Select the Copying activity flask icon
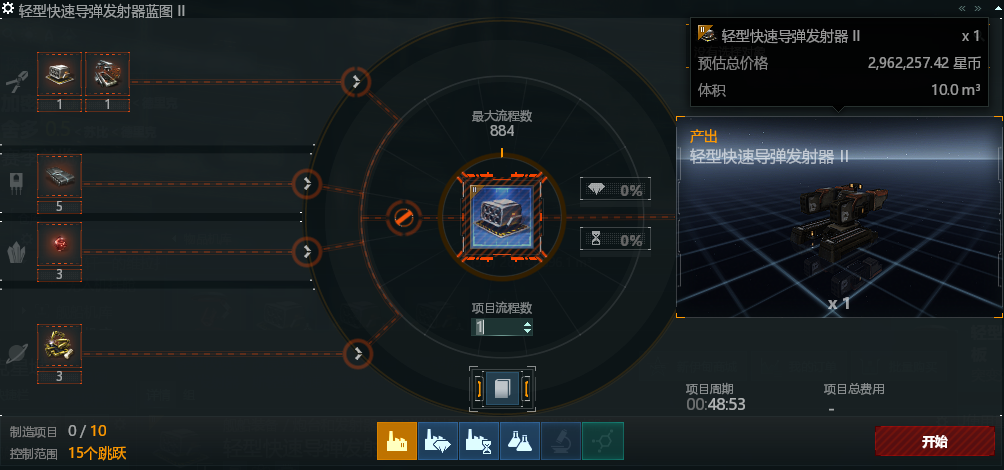Screen dimensions: 1004x470 click(520, 441)
